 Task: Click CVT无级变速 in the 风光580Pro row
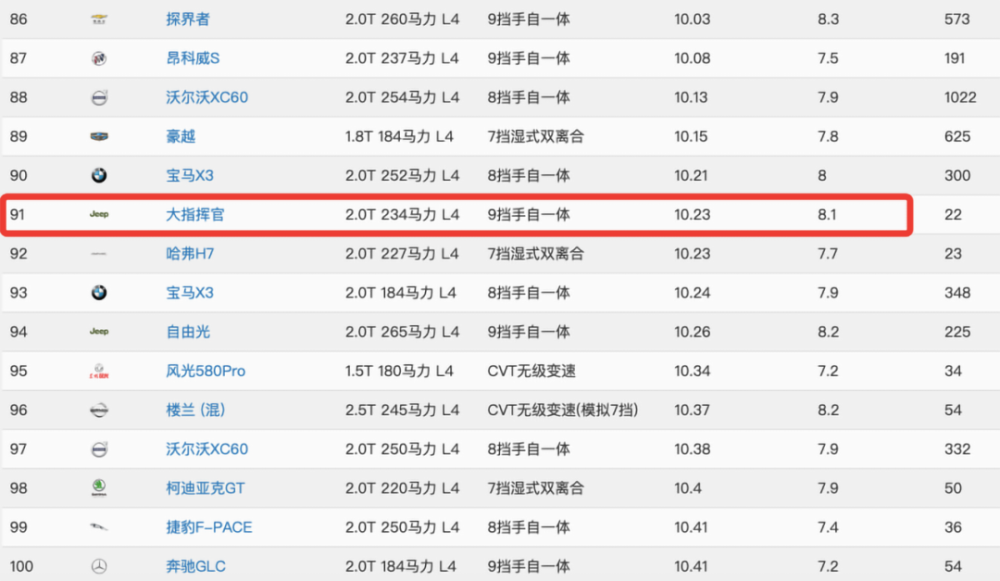(x=531, y=371)
